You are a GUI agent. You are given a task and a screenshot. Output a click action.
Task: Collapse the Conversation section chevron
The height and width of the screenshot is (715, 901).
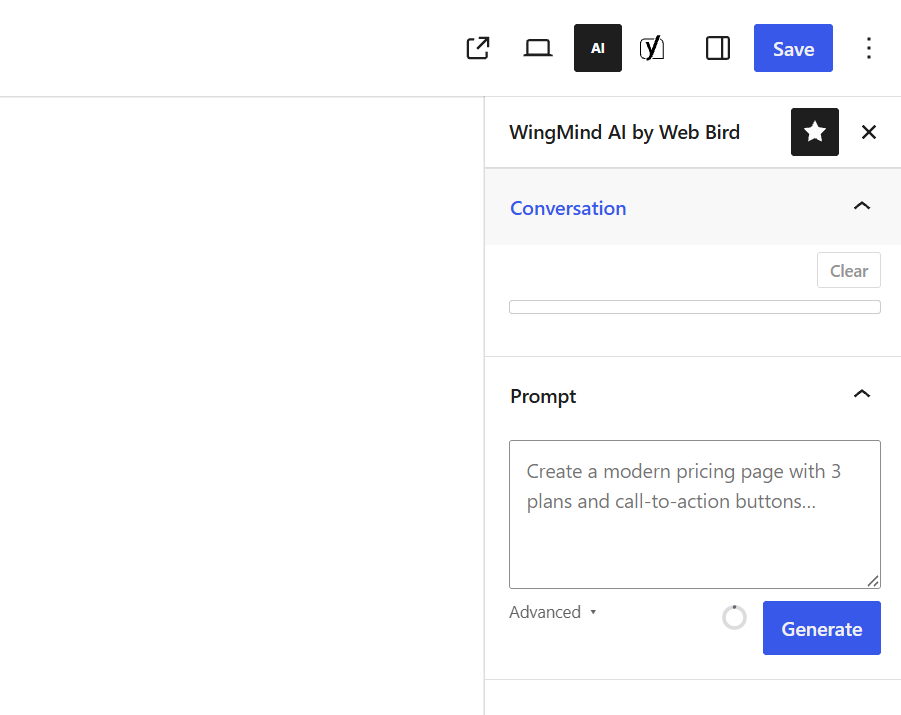(x=862, y=206)
